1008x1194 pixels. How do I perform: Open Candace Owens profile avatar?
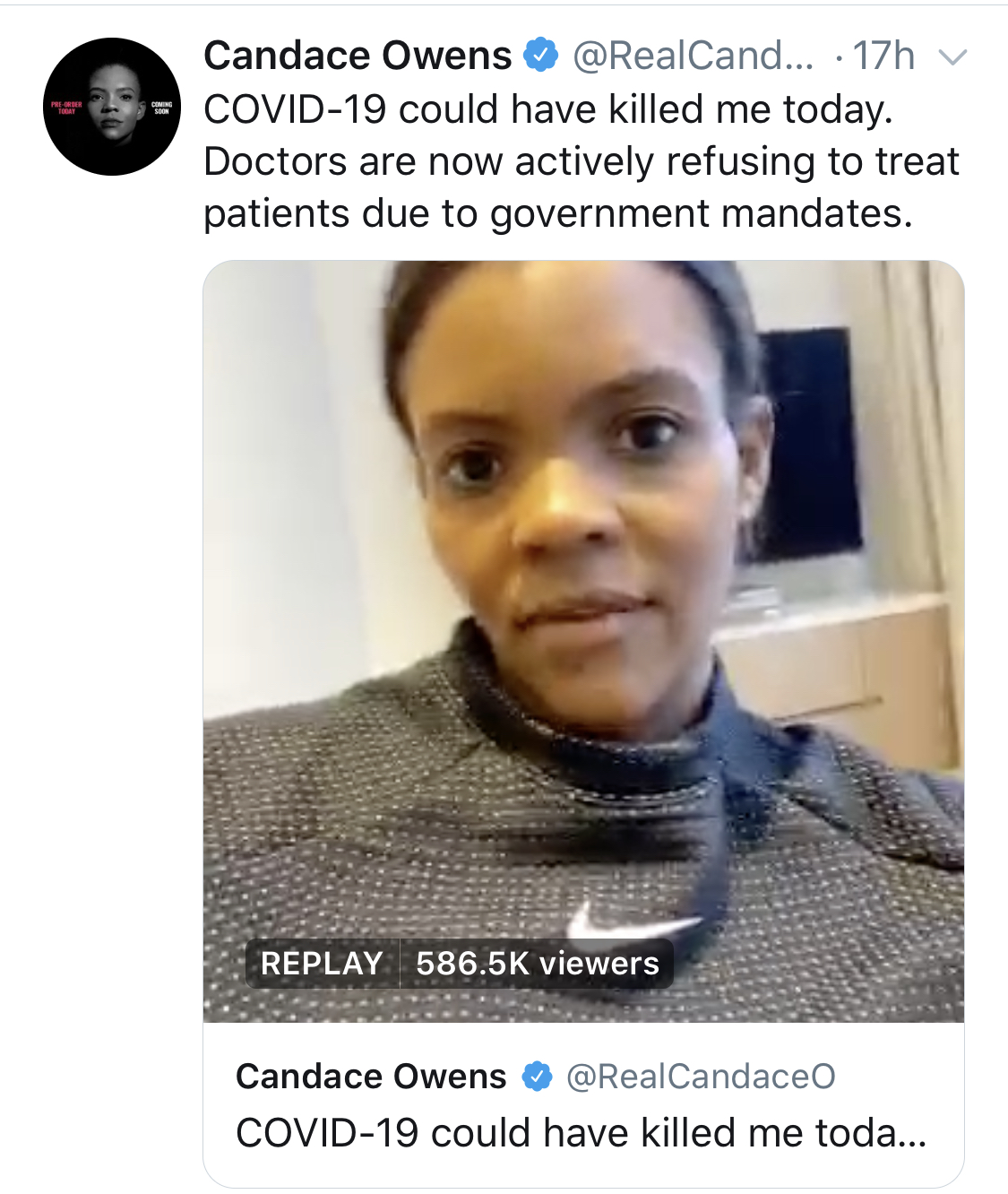[x=112, y=107]
